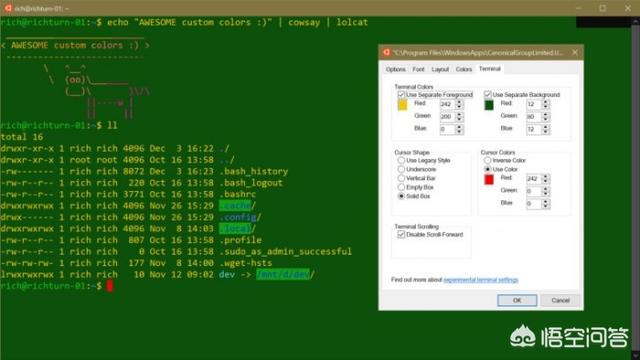Uncheck Disable Scroll-Forward checkbox
640x360 pixels.
click(x=401, y=234)
